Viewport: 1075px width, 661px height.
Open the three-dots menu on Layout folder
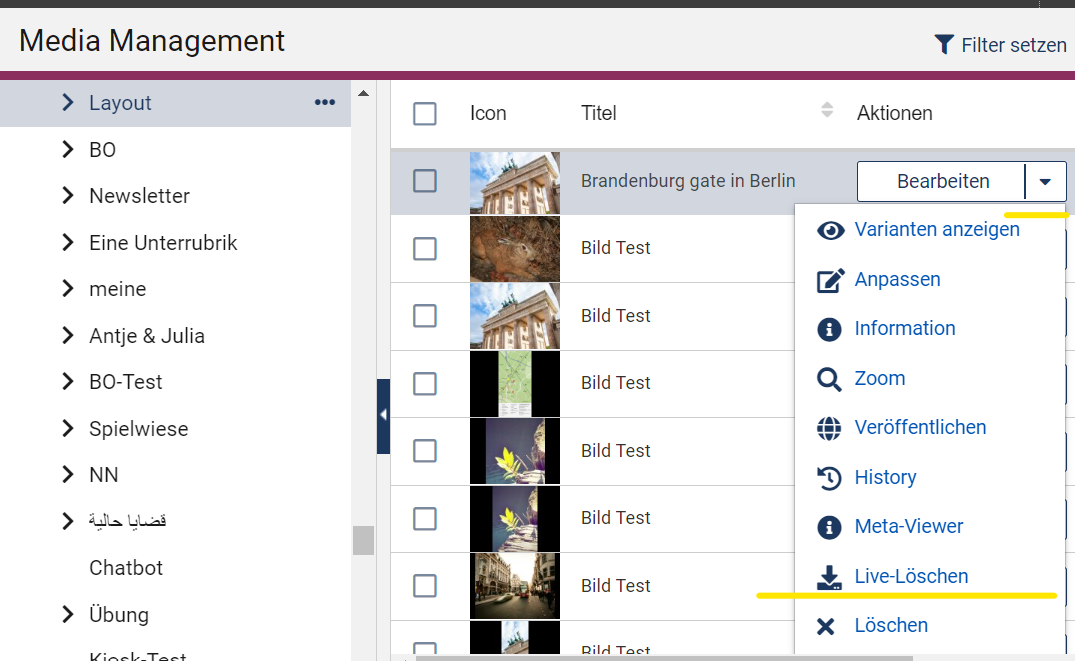pos(325,103)
